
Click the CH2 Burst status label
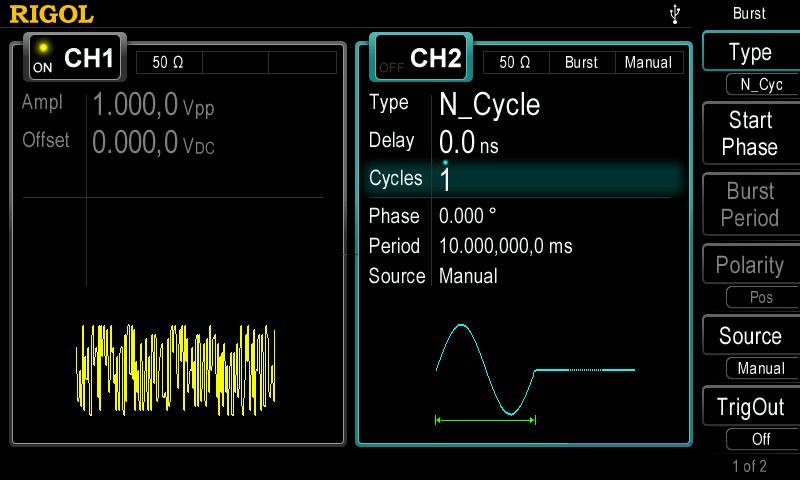(581, 62)
